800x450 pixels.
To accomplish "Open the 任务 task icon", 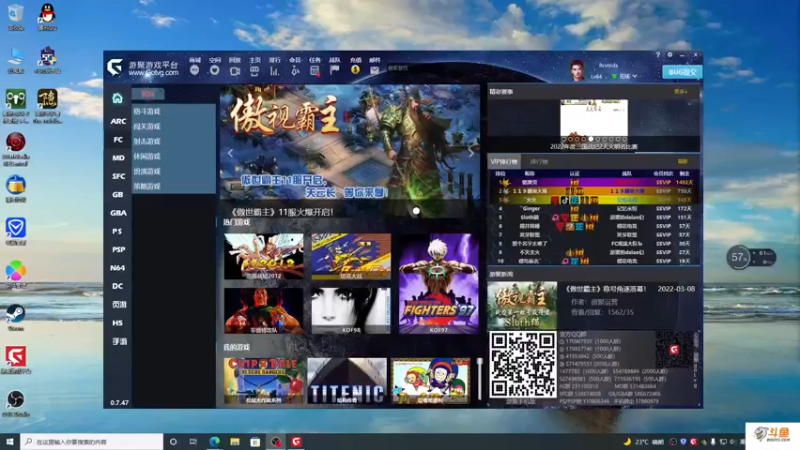I will [x=315, y=71].
